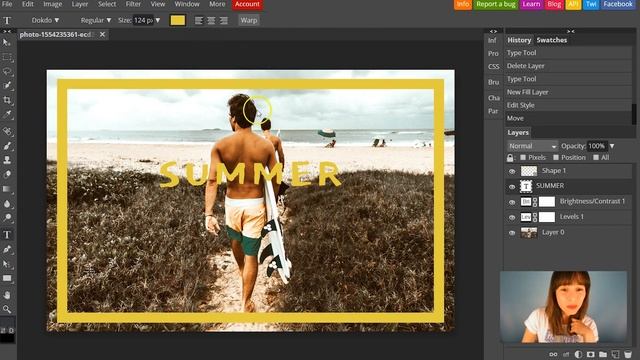This screenshot has width=640, height=360.
Task: Create a new layer
Action: (615, 354)
